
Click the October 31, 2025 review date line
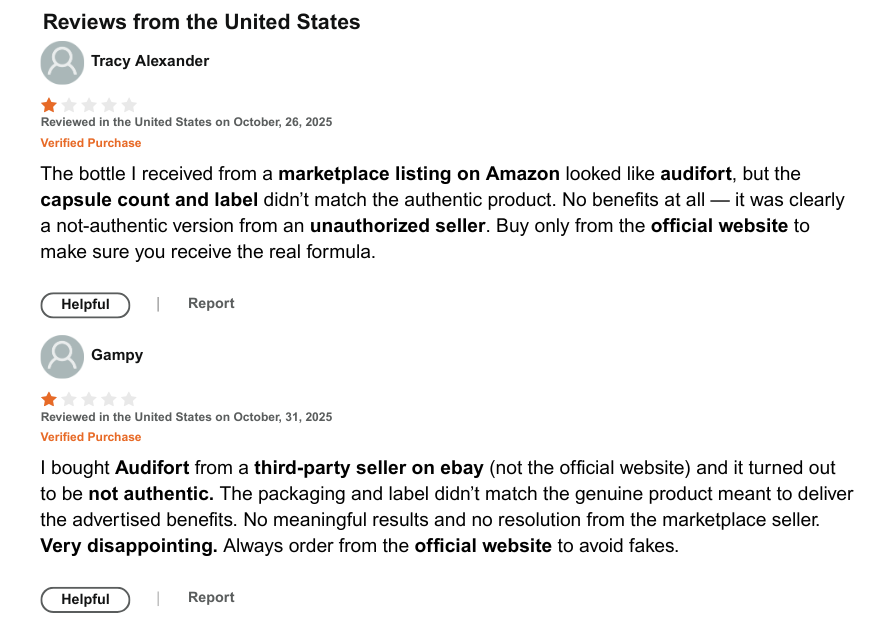(x=186, y=416)
